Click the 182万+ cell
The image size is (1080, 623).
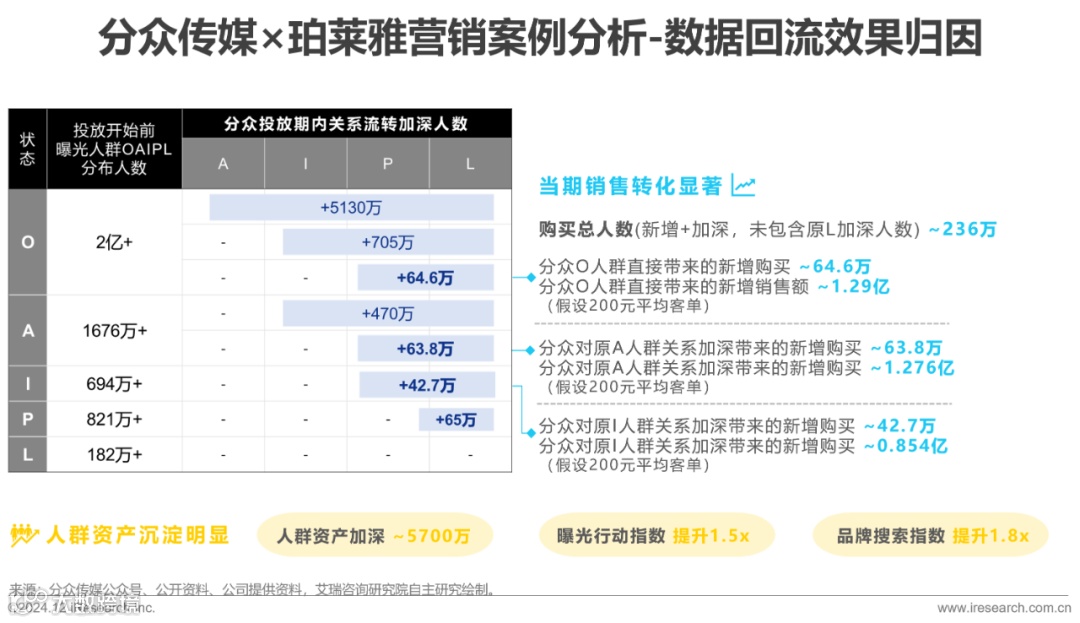pyautogui.click(x=114, y=454)
